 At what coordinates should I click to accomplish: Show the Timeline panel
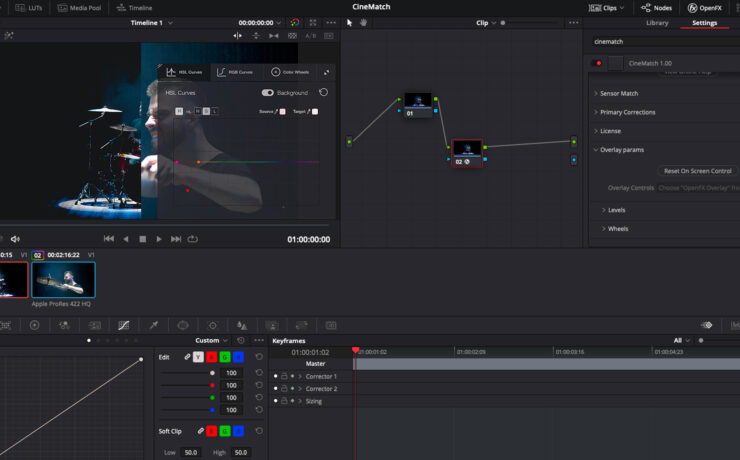pos(134,8)
